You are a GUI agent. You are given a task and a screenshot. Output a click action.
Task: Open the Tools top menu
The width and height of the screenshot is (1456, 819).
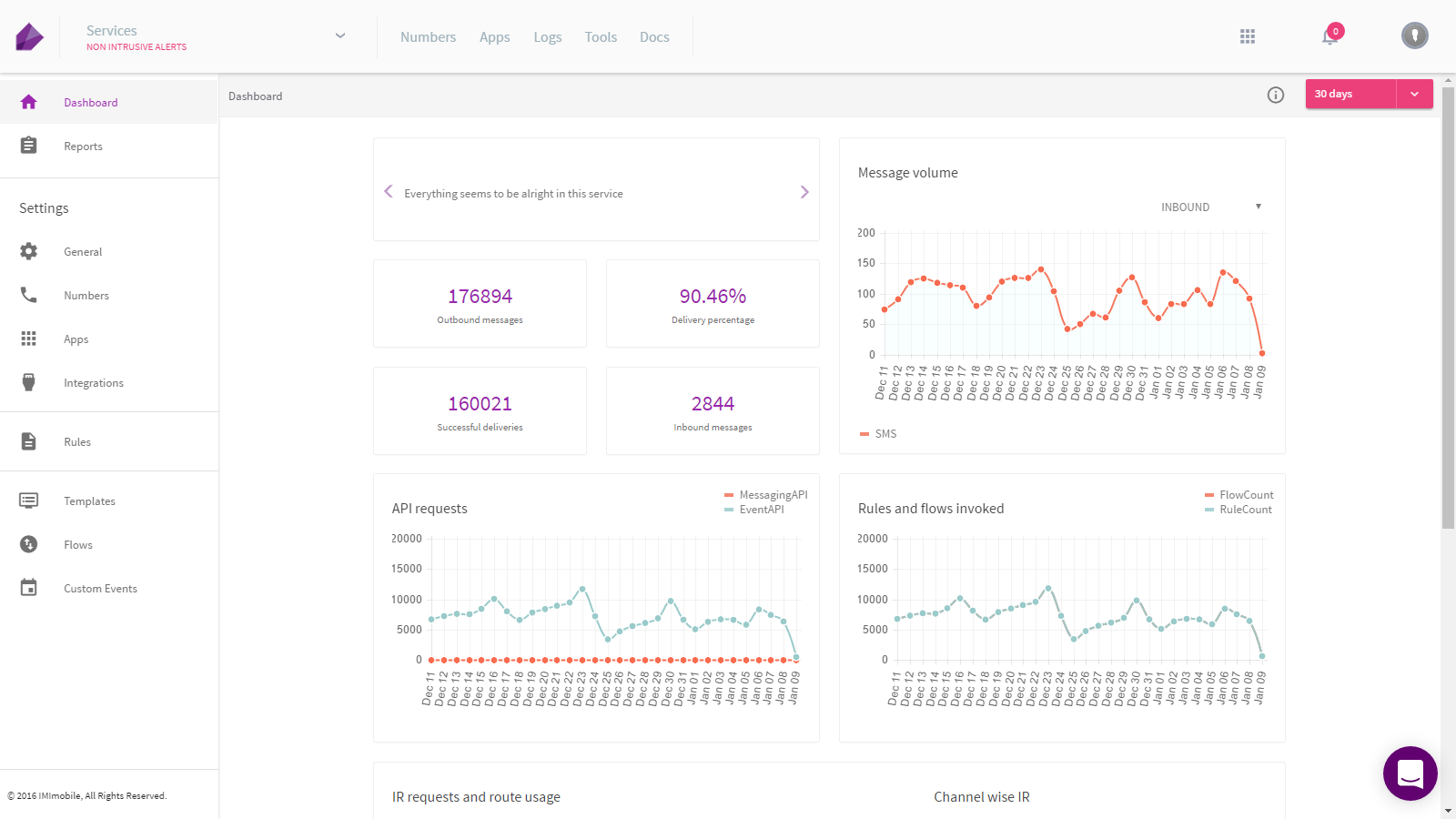601,37
